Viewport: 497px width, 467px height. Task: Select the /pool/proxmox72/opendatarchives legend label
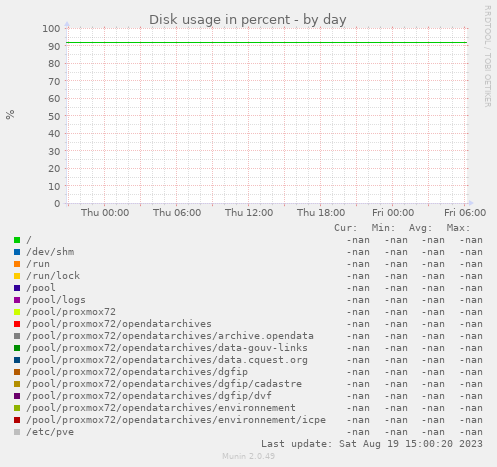tap(119, 324)
